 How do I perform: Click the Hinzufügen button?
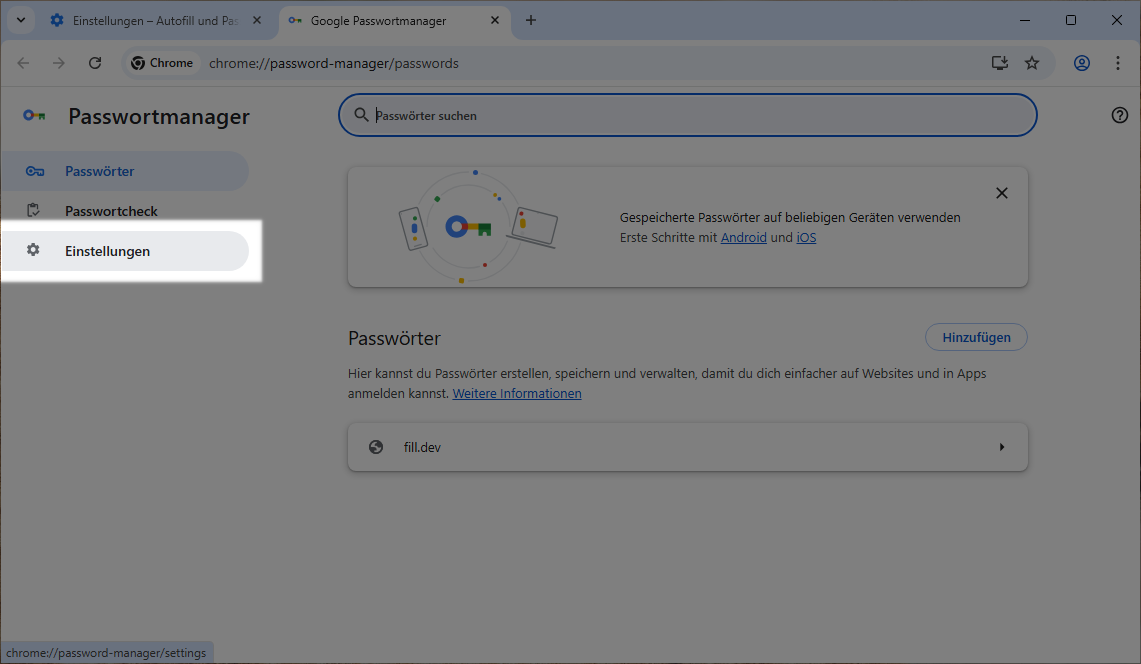tap(977, 337)
